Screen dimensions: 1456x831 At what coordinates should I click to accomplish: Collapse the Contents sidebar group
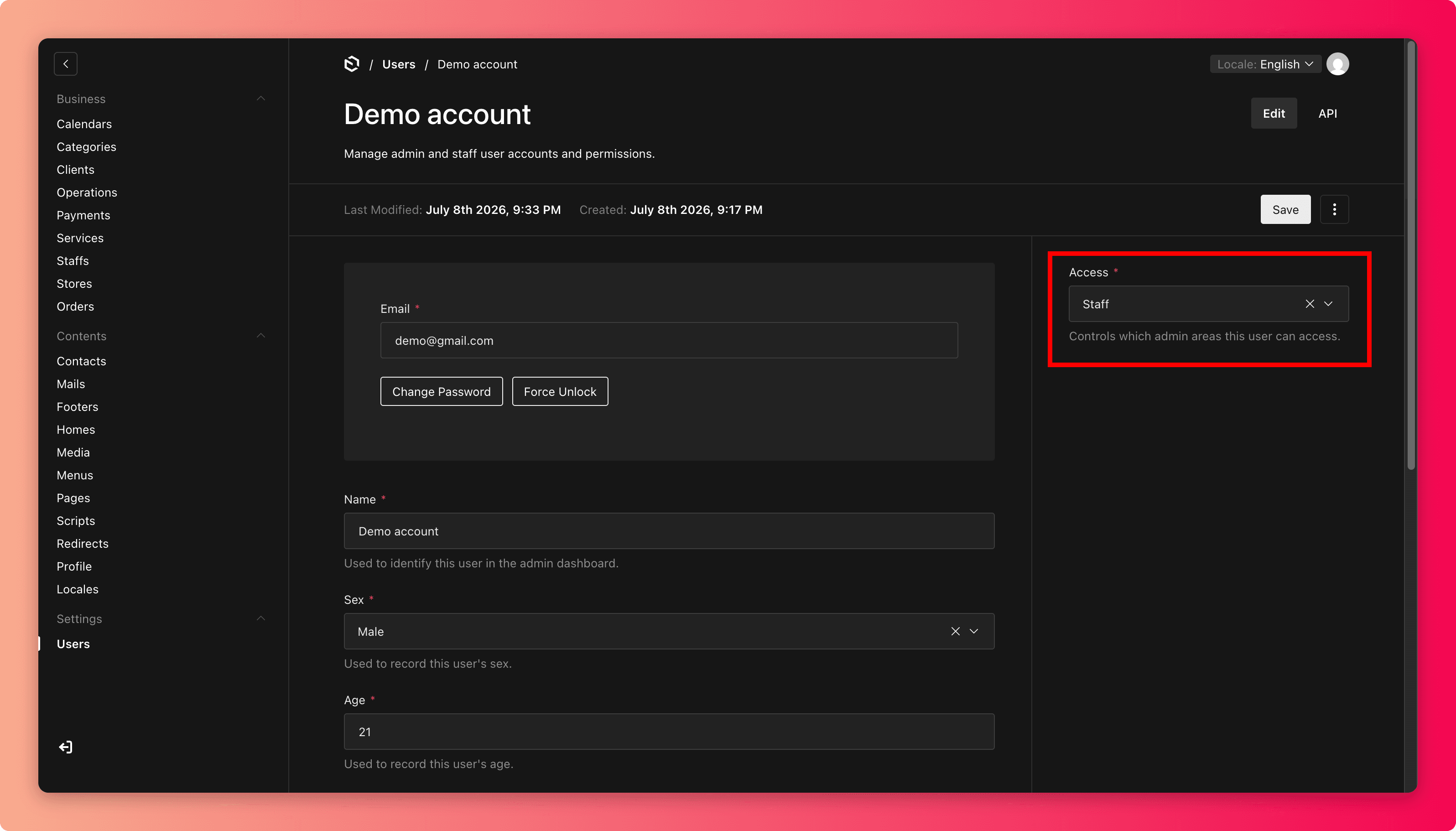click(x=261, y=336)
